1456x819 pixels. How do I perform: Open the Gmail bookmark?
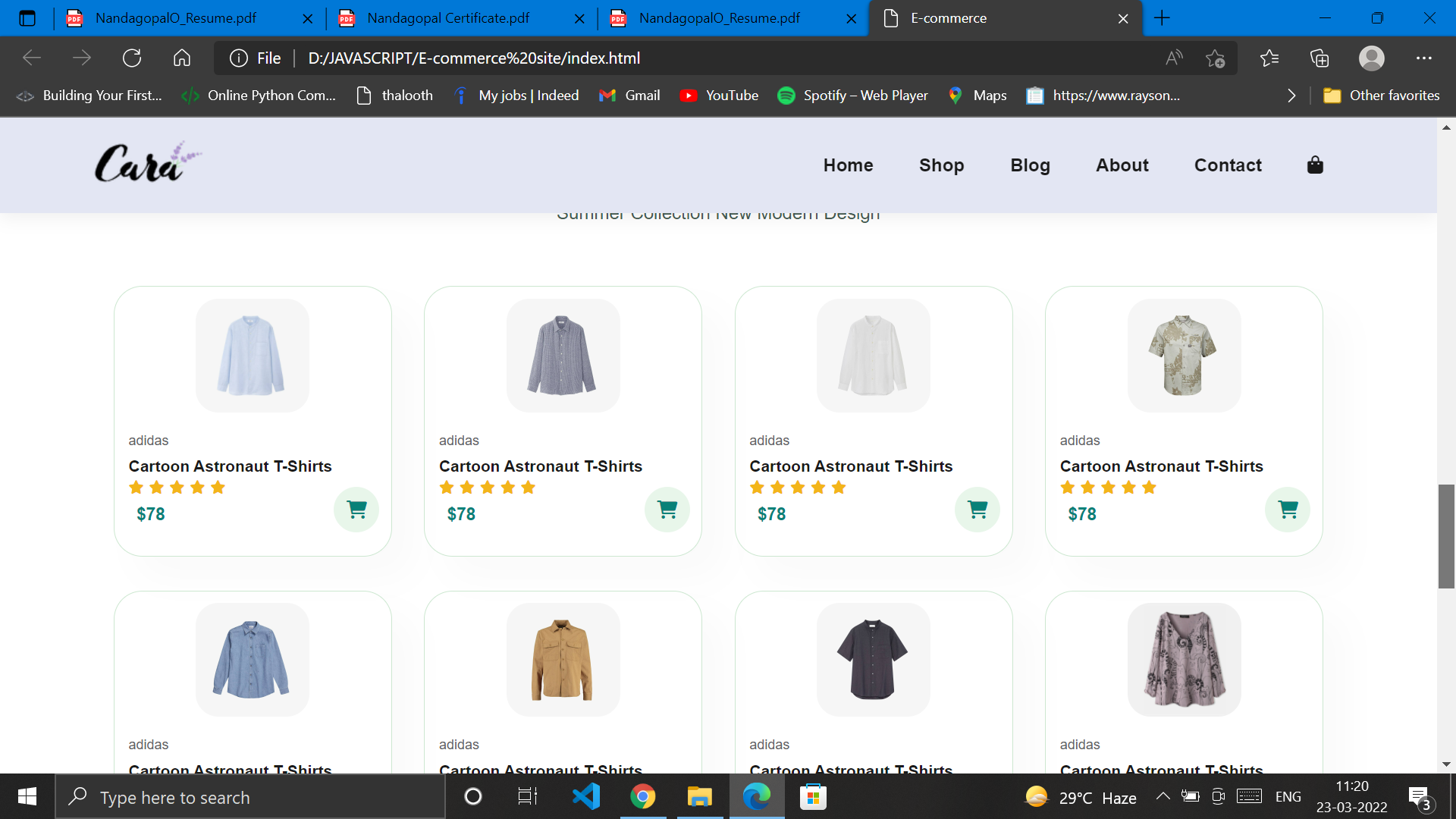(629, 96)
